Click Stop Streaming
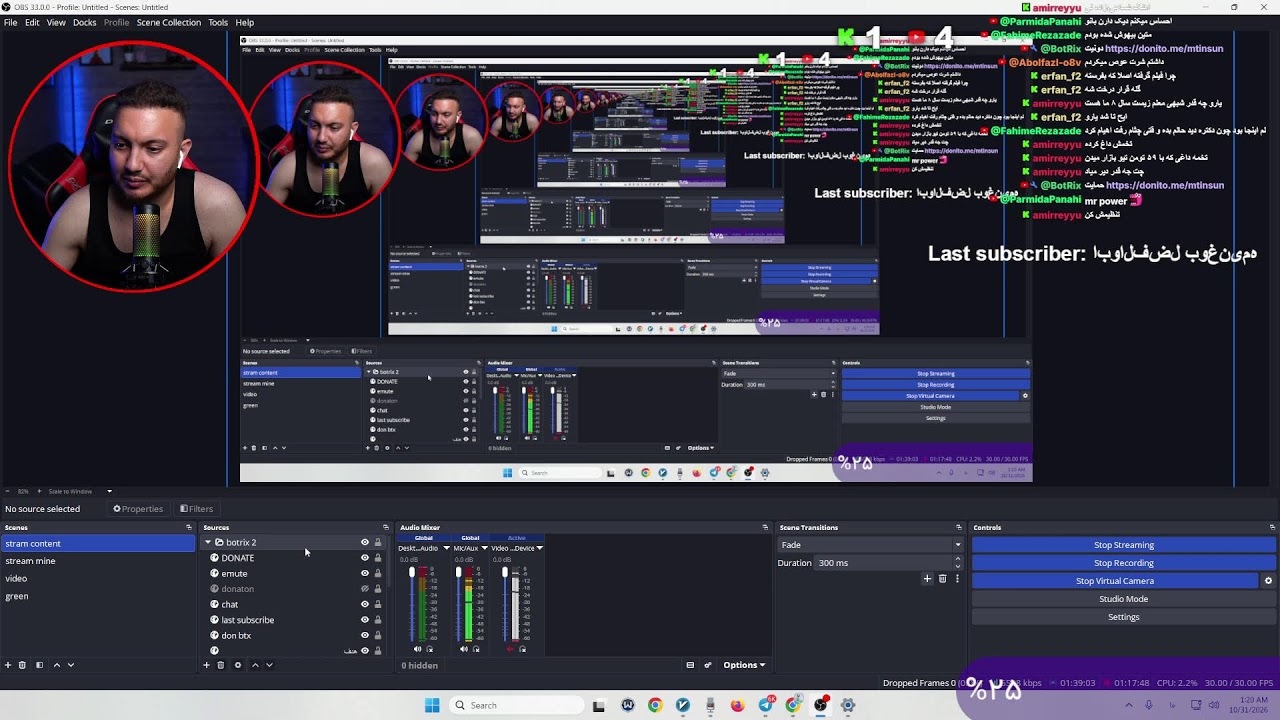The height and width of the screenshot is (720, 1280). (x=1124, y=545)
